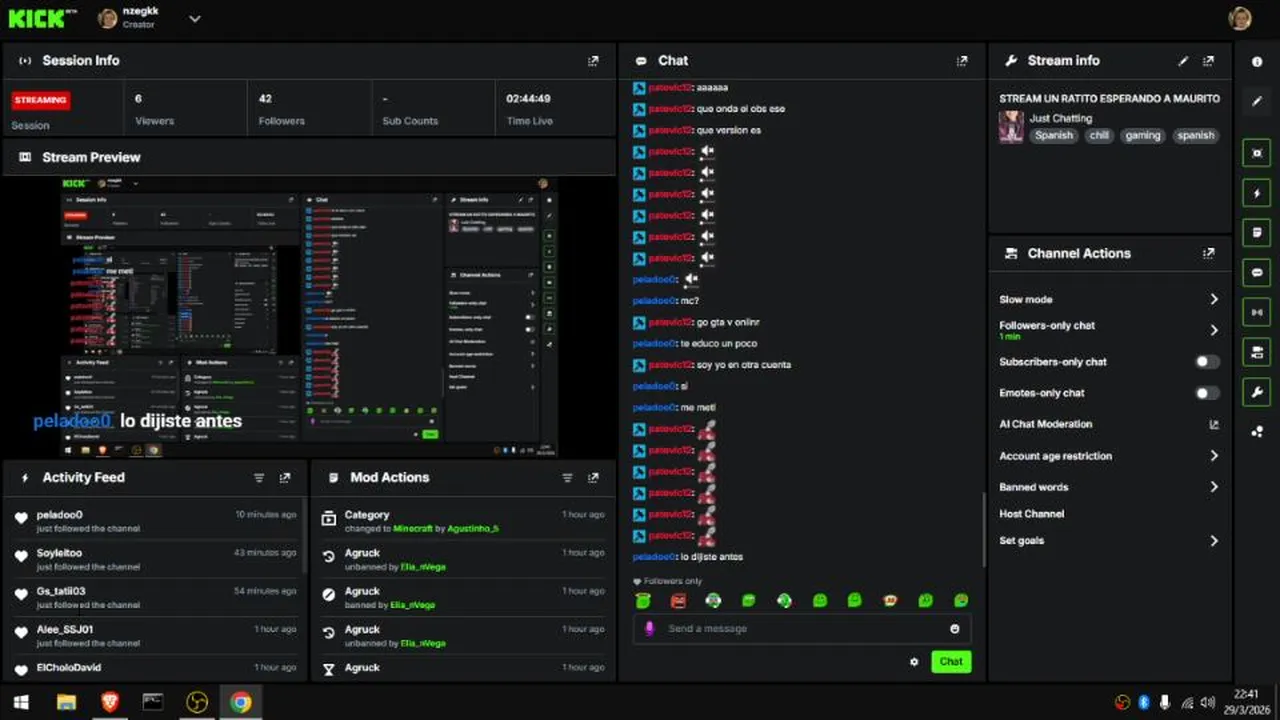The image size is (1280, 720).
Task: Click the gaming tag chip
Action: [x=1142, y=135]
